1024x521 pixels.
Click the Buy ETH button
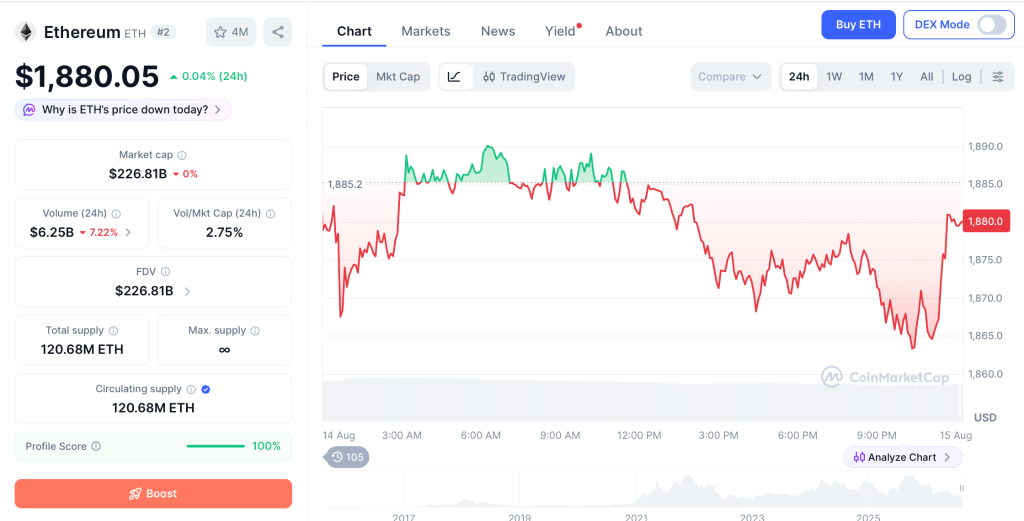pos(858,25)
